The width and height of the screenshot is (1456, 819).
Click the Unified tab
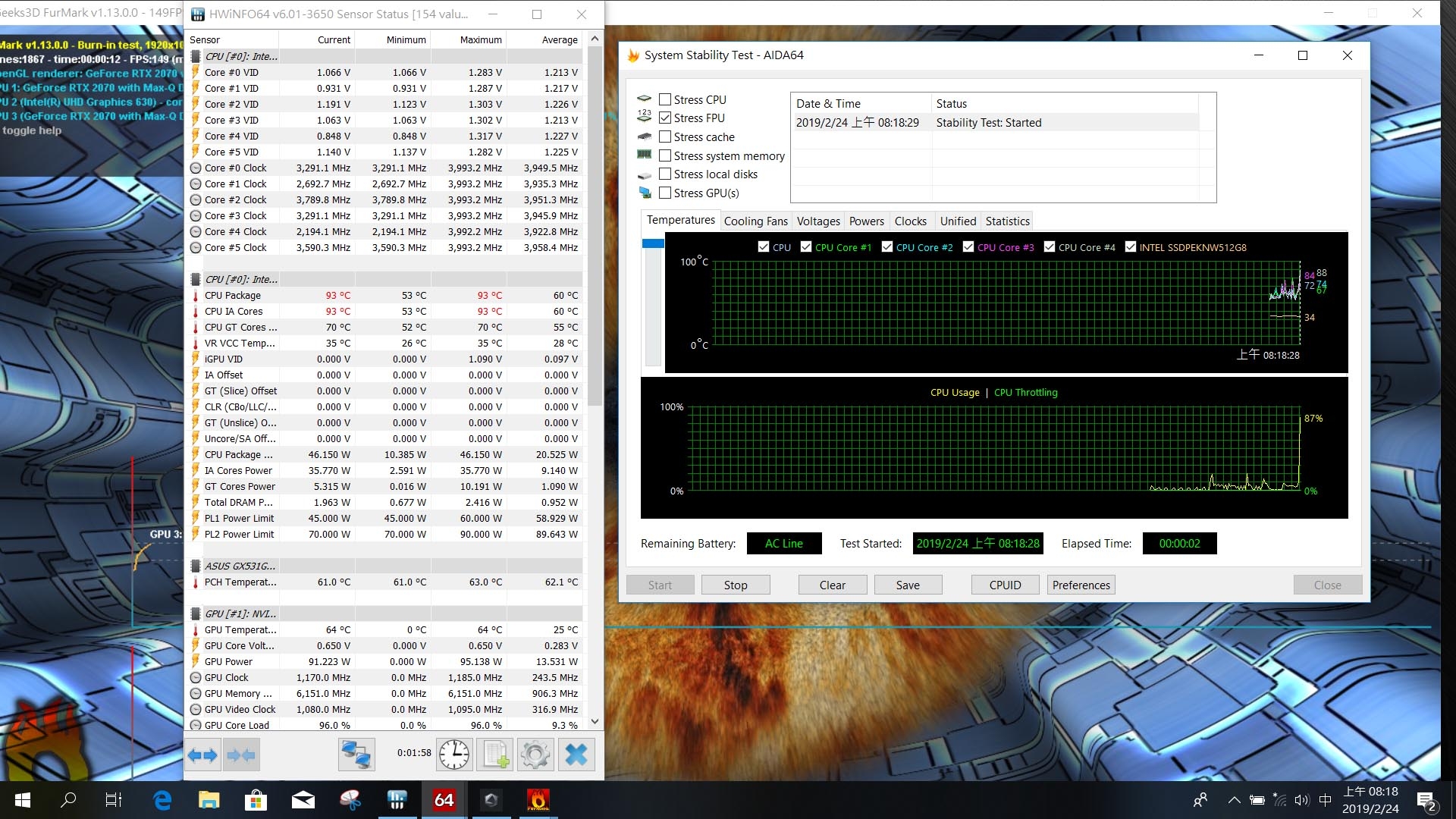(x=958, y=221)
